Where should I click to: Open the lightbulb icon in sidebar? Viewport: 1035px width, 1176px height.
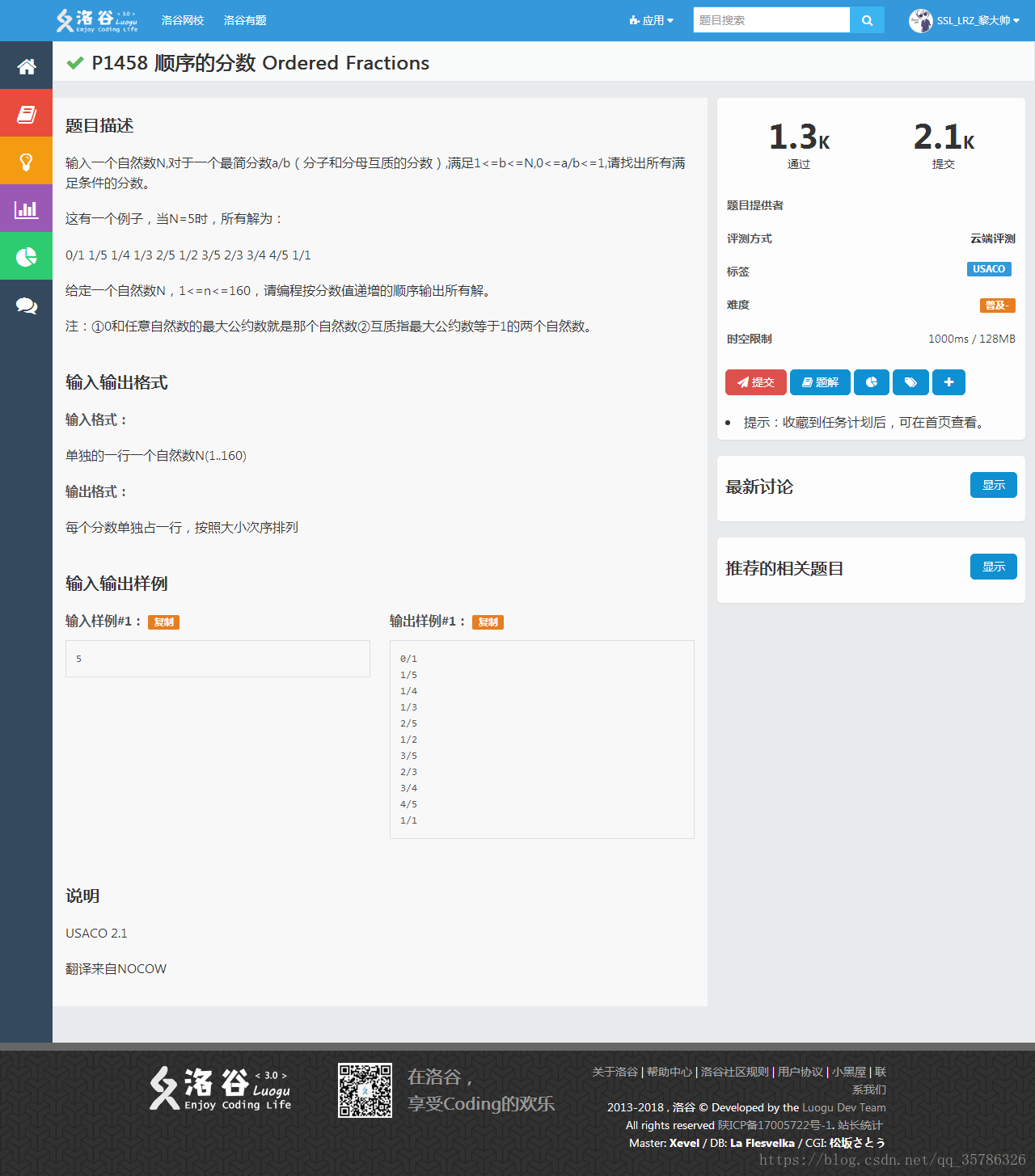(26, 162)
